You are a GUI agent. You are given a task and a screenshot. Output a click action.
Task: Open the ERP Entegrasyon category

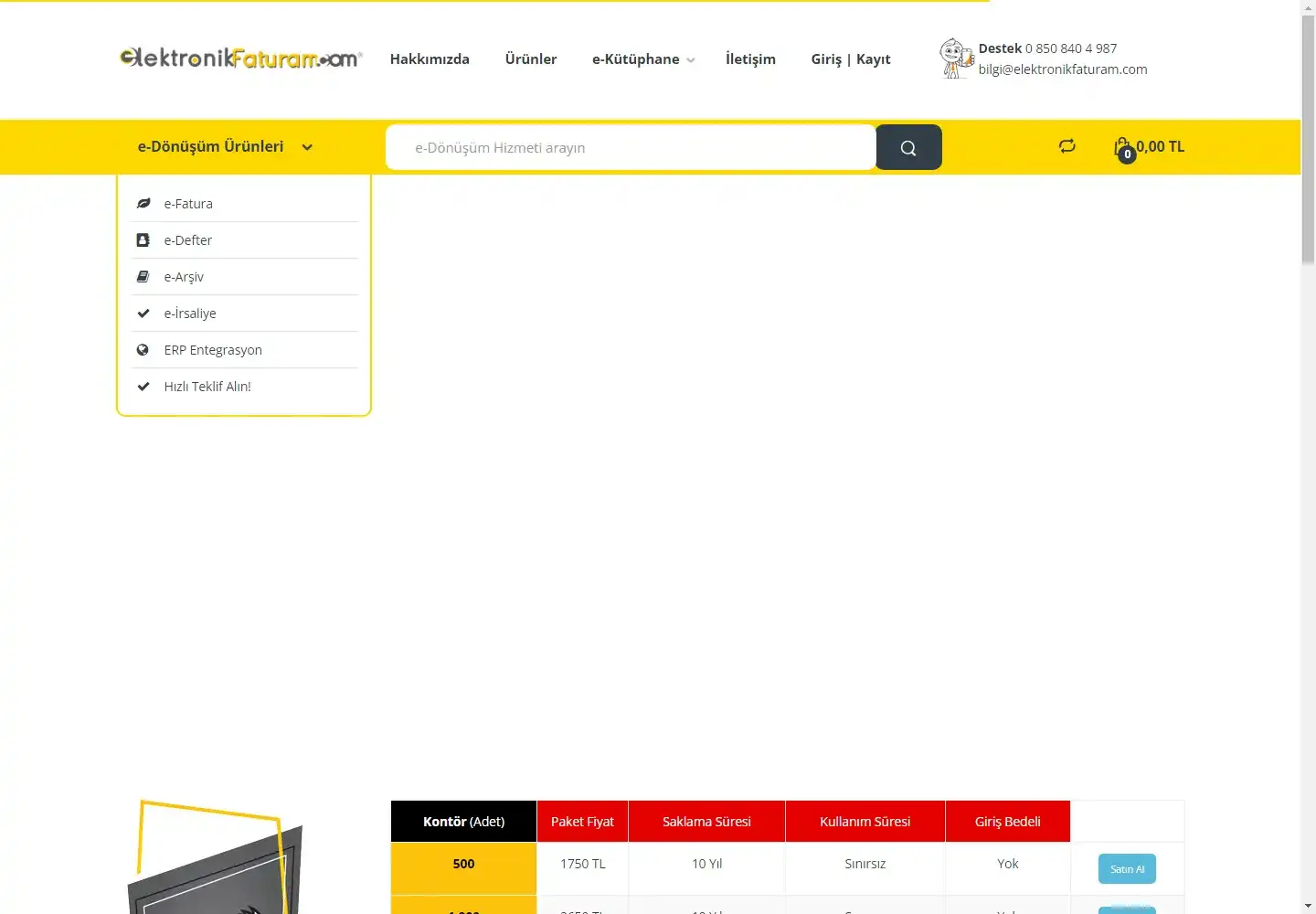tap(213, 350)
